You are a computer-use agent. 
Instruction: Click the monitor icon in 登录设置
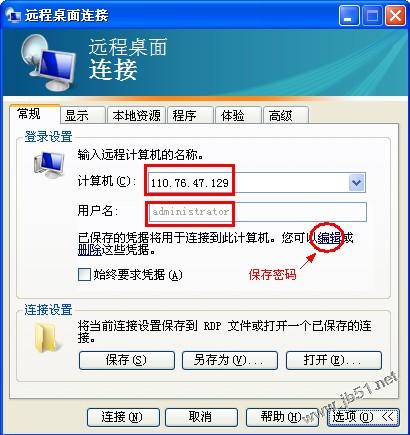(49, 165)
